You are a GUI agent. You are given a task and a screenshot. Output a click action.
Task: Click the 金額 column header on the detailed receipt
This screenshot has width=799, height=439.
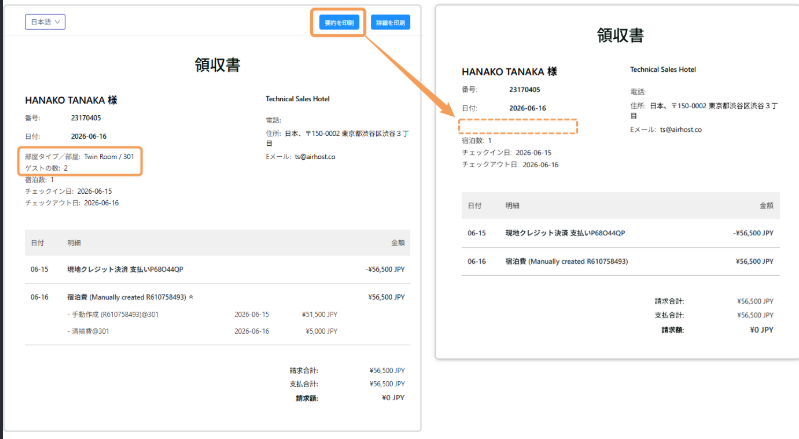(x=398, y=243)
